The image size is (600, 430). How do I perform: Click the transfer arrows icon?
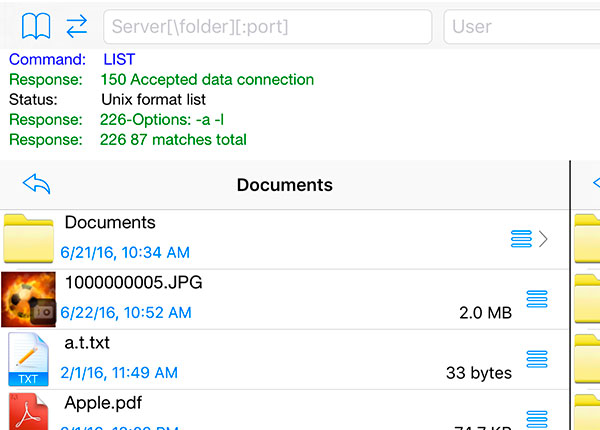pyautogui.click(x=76, y=26)
